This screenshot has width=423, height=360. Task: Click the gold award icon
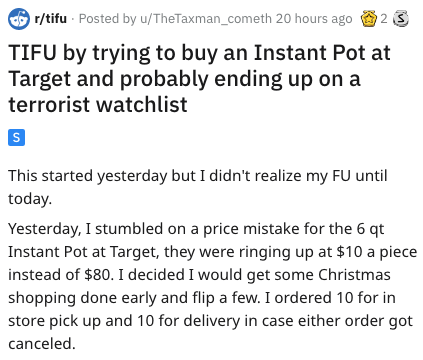(x=369, y=19)
